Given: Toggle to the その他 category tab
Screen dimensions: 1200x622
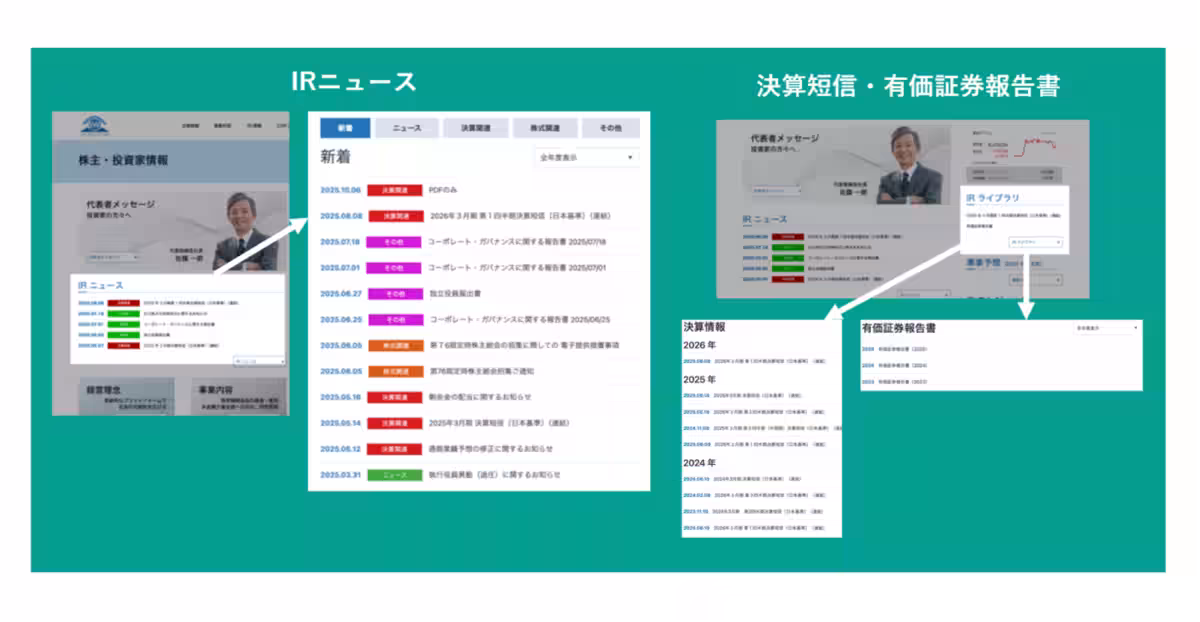Looking at the screenshot, I should 607,127.
